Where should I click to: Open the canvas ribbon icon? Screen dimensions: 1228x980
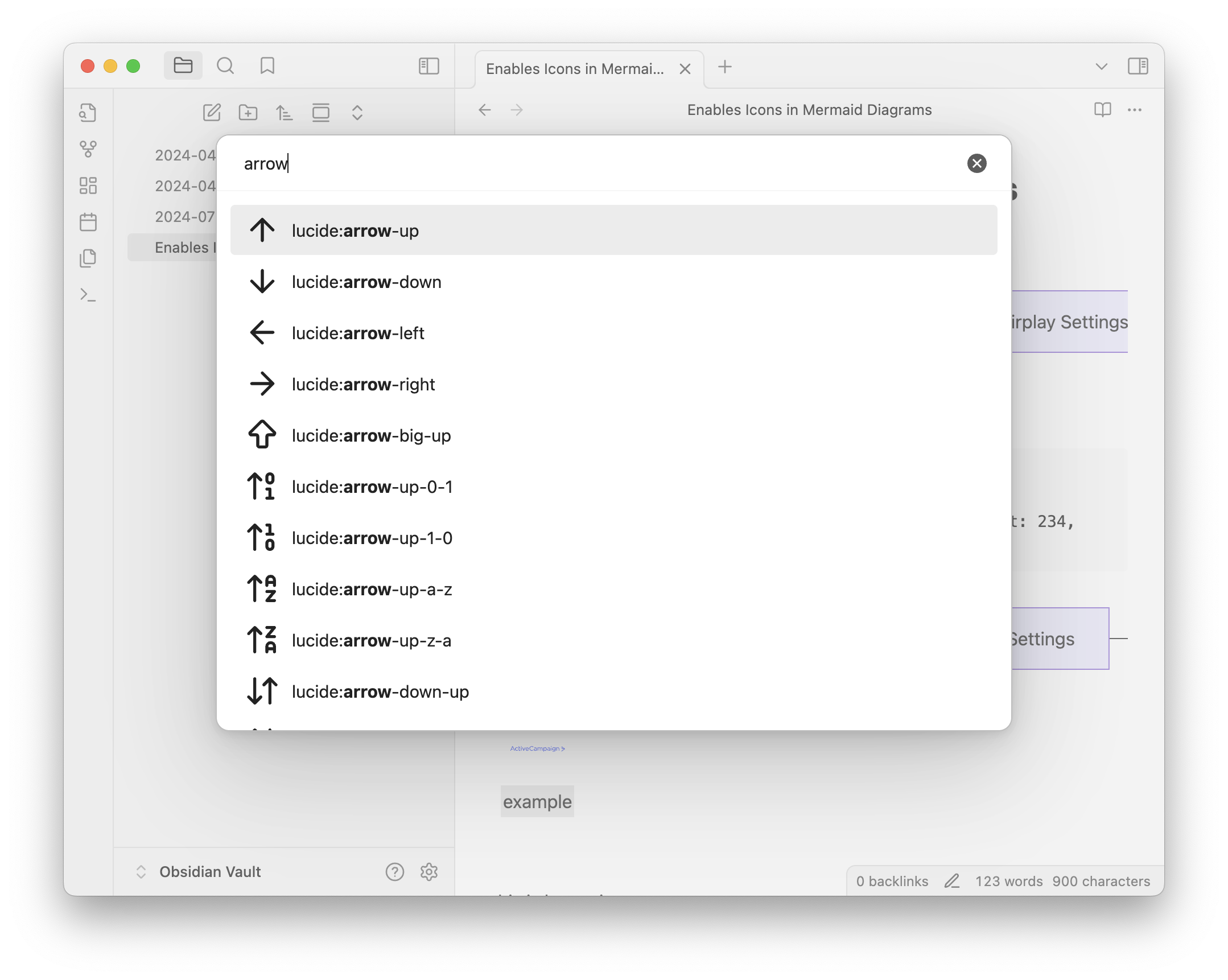[88, 185]
